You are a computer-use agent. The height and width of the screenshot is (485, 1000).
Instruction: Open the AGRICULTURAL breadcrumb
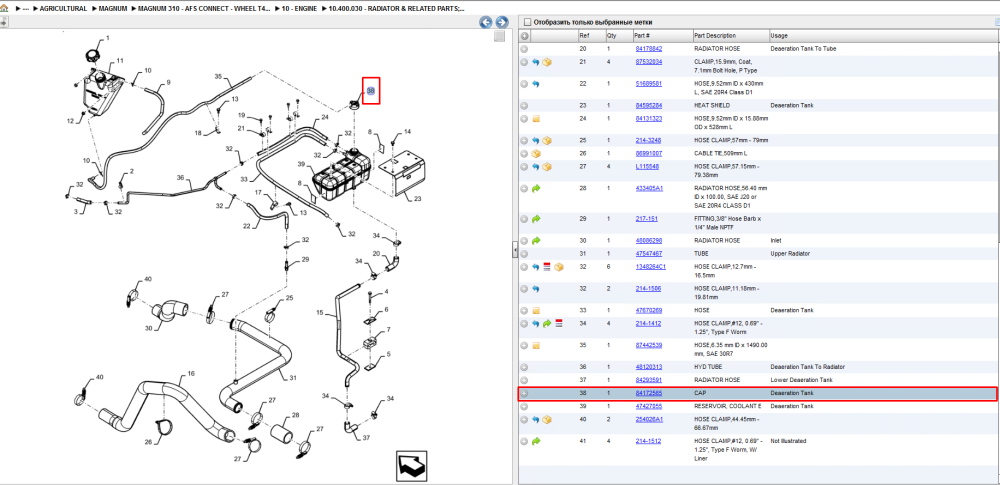pos(63,9)
